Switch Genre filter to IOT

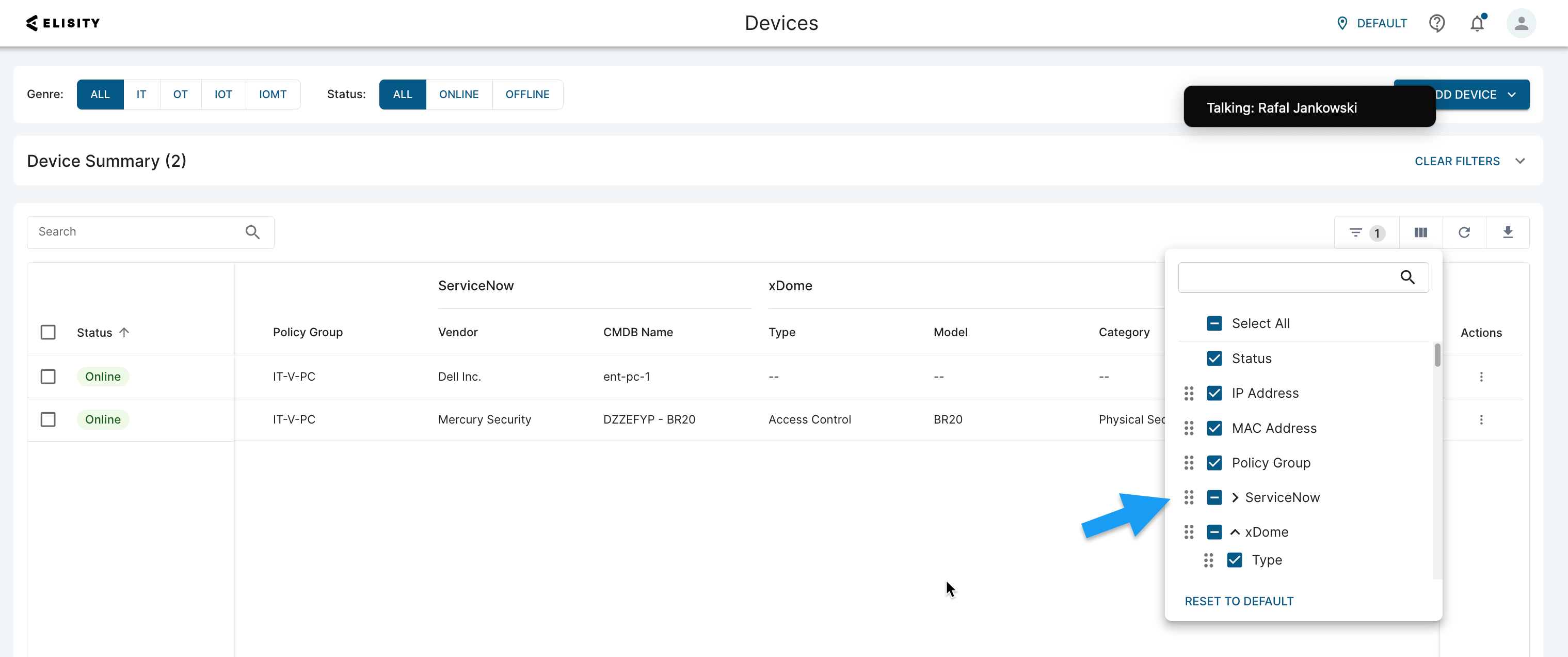223,94
